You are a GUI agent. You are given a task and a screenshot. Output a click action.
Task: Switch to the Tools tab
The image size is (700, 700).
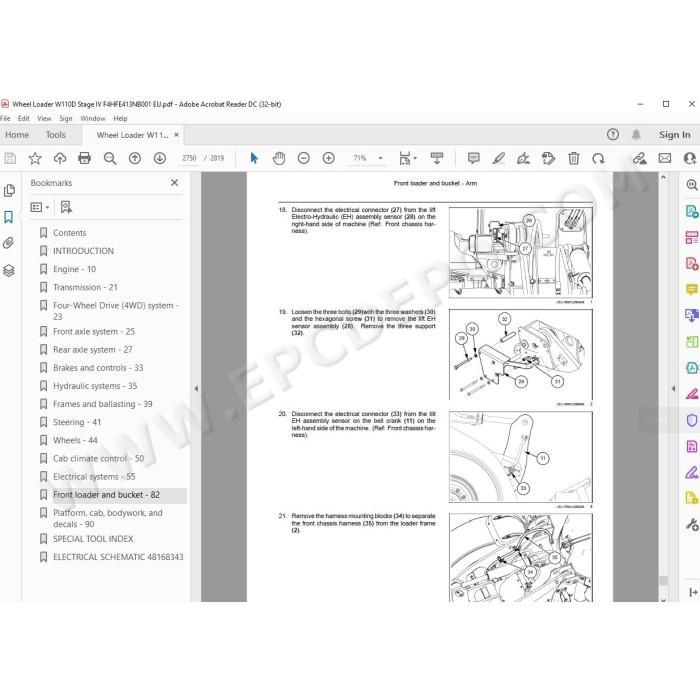tap(56, 135)
